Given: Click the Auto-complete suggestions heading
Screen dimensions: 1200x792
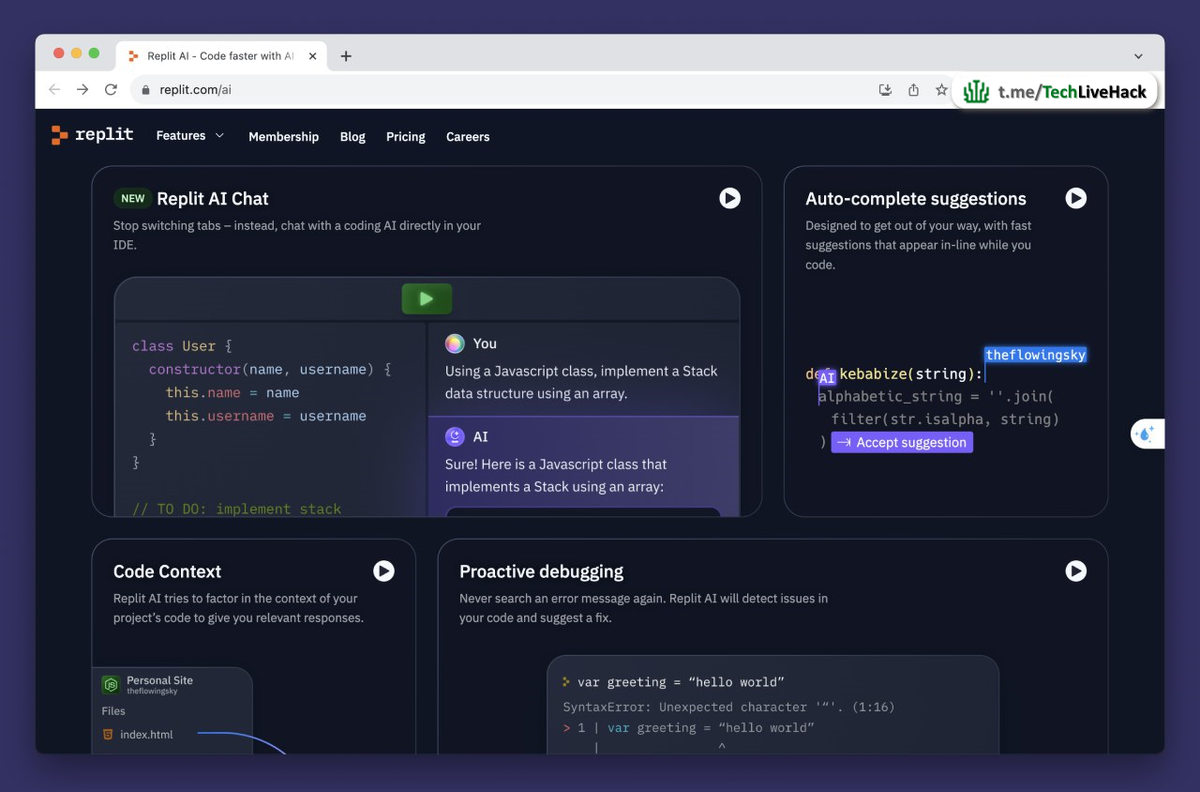Looking at the screenshot, I should point(916,199).
